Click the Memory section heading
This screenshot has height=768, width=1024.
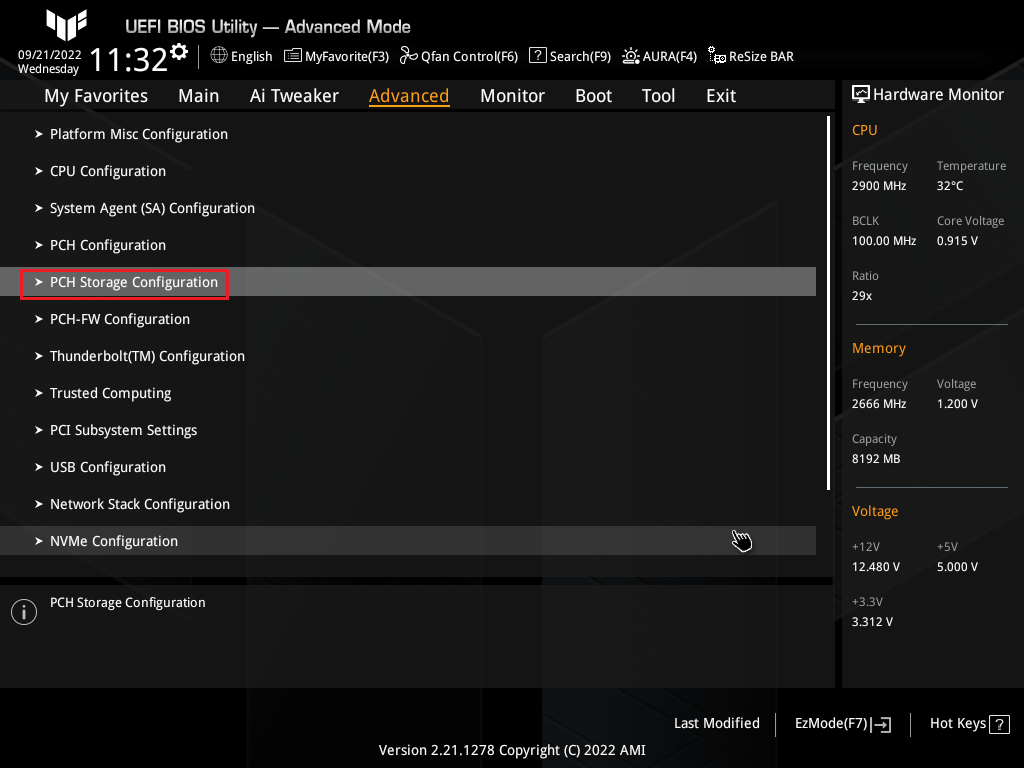pos(878,348)
